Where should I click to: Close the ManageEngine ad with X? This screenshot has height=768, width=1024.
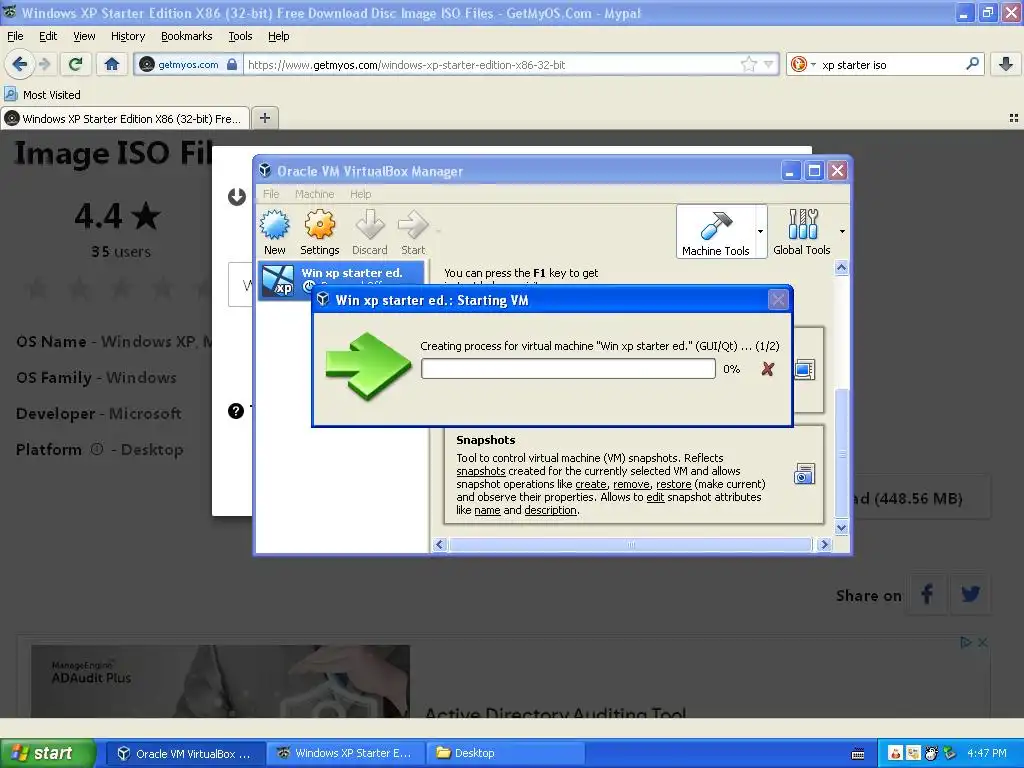click(x=982, y=643)
